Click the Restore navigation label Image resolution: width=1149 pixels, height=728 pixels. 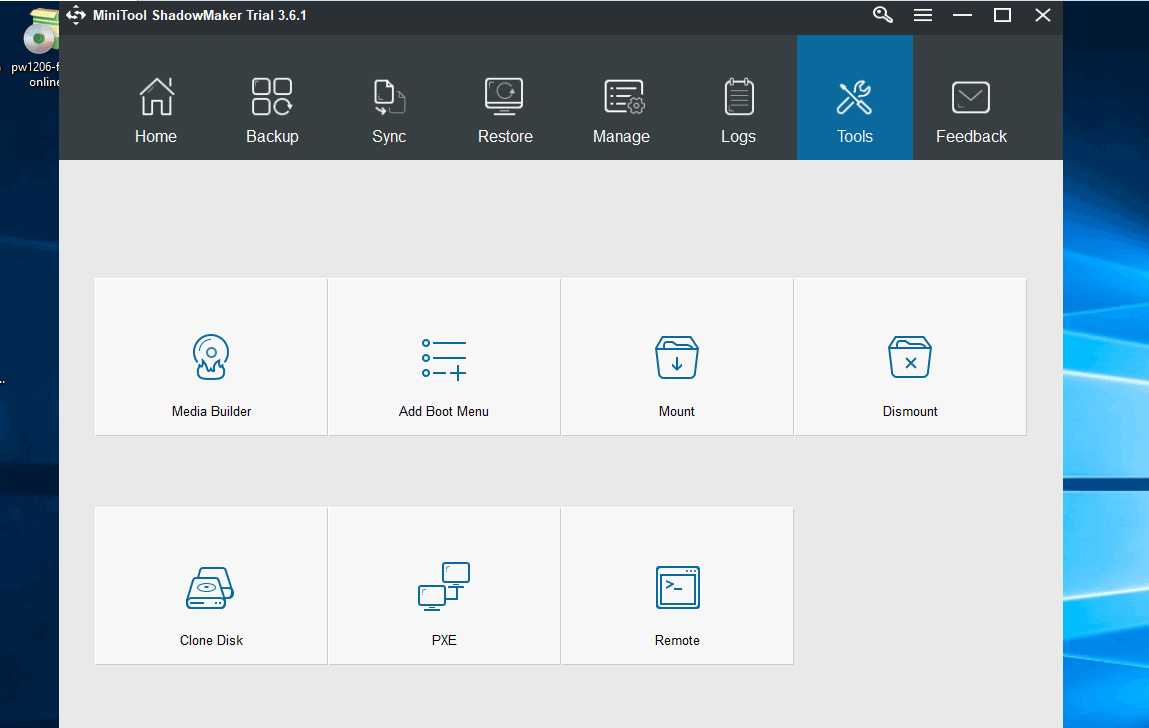(504, 136)
